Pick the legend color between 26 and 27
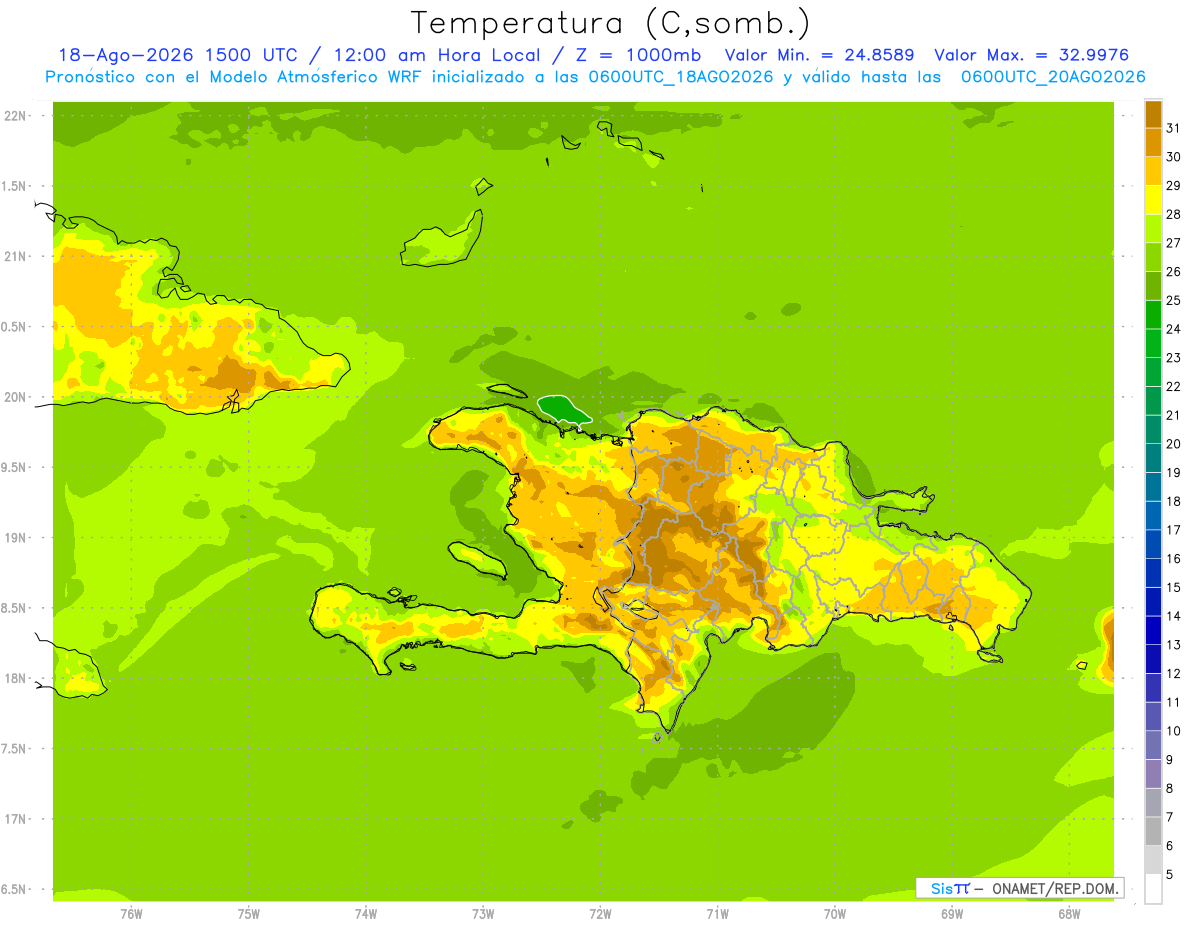 click(x=1153, y=258)
